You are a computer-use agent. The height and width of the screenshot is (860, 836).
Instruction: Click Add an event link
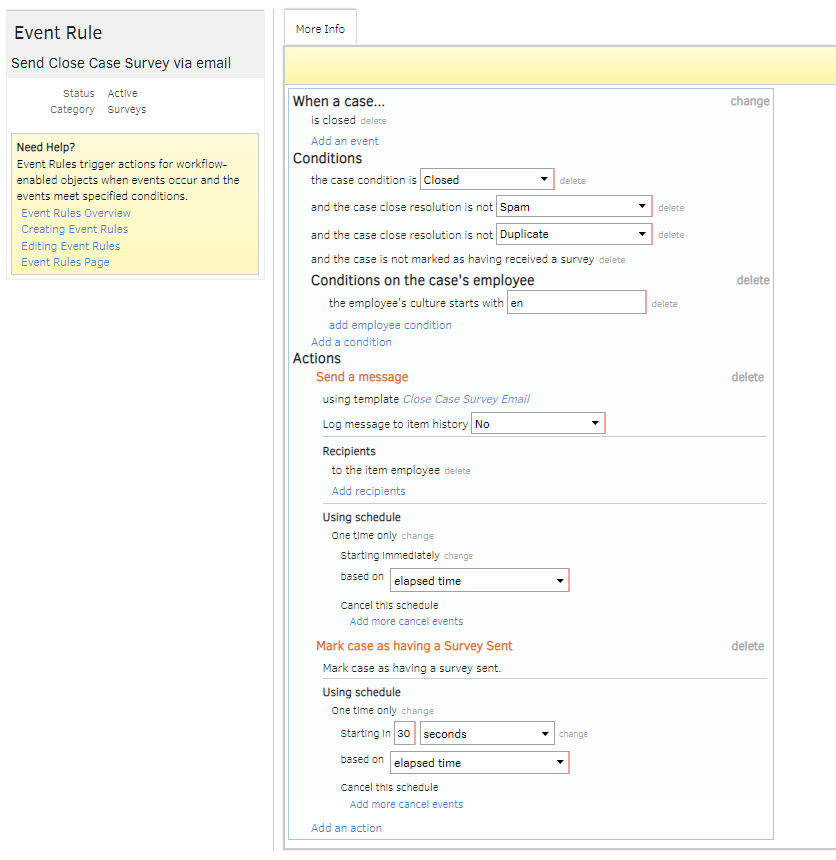(344, 141)
